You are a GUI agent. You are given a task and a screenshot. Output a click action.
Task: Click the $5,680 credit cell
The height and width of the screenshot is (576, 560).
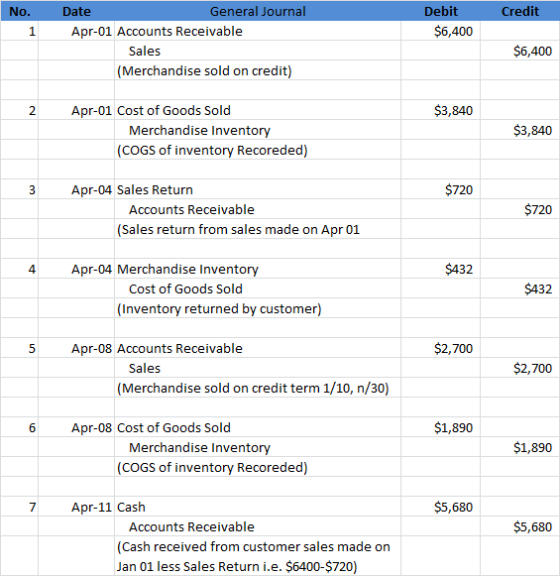[x=520, y=527]
